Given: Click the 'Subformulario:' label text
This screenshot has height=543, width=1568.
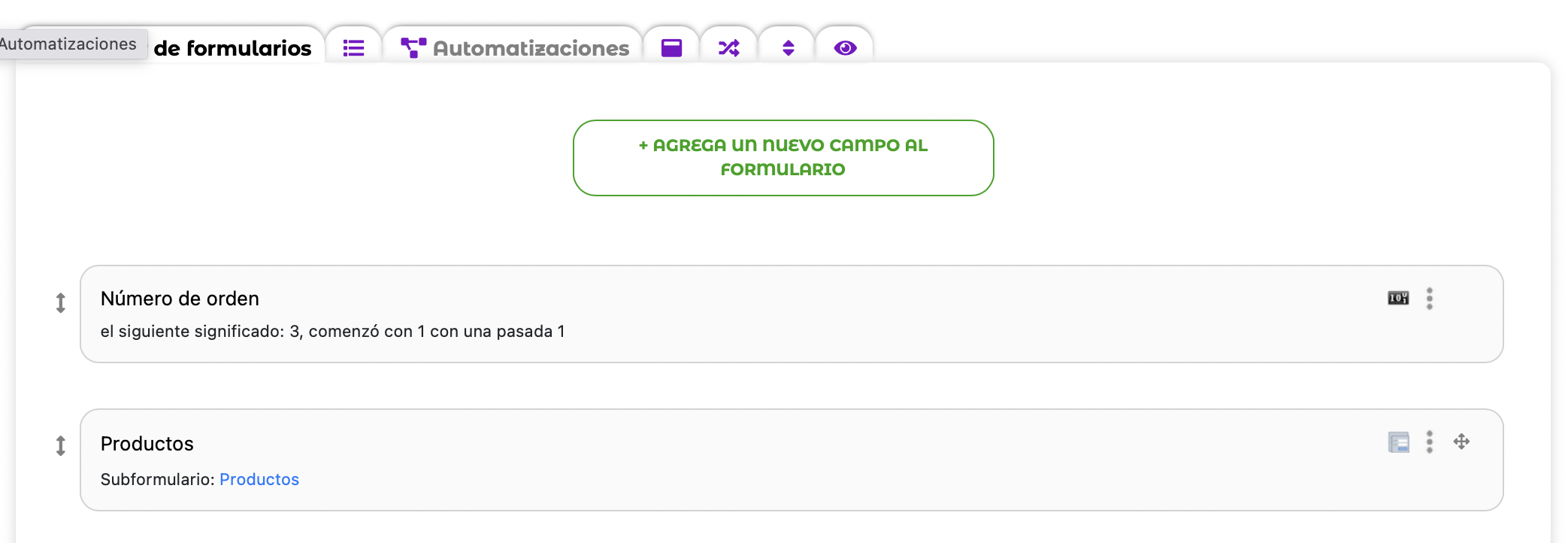Looking at the screenshot, I should pos(158,479).
